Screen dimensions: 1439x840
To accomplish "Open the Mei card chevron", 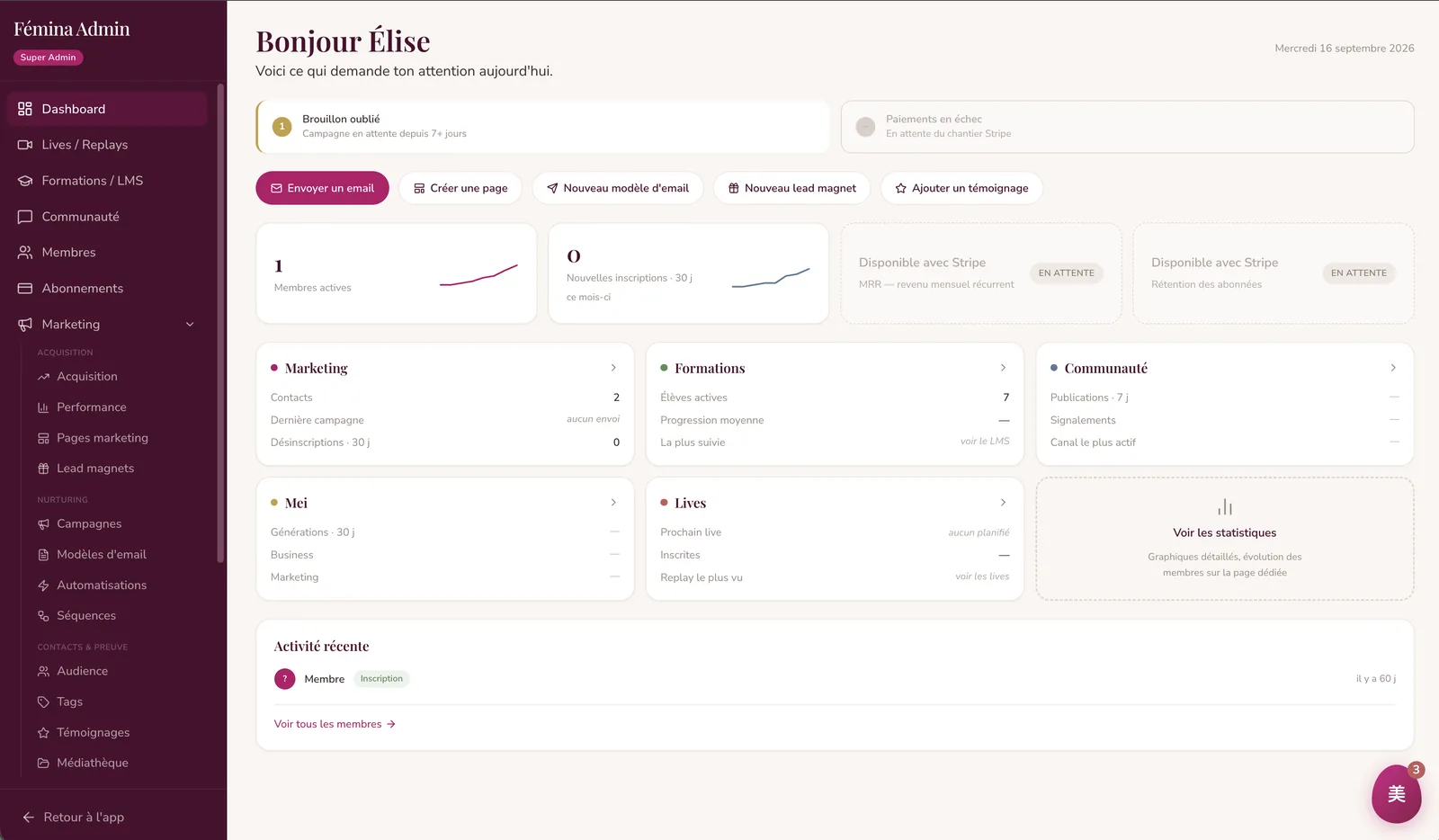I will pos(613,503).
